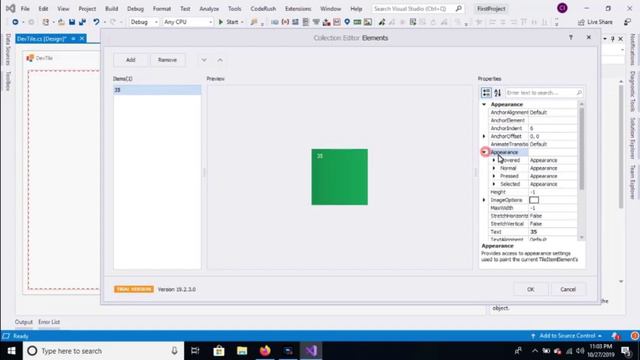Open the Toolbox side tab
Image resolution: width=640 pixels, height=360 pixels.
click(x=7, y=81)
